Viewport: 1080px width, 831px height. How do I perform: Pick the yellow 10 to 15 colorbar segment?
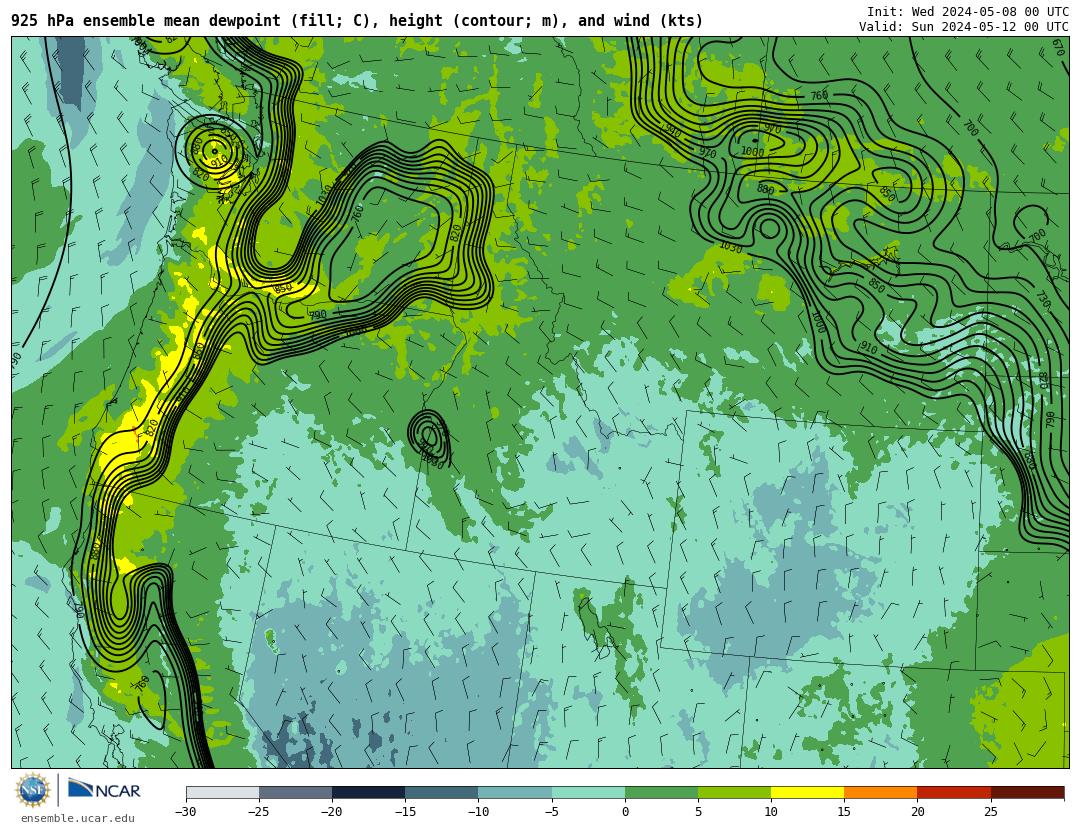(807, 792)
